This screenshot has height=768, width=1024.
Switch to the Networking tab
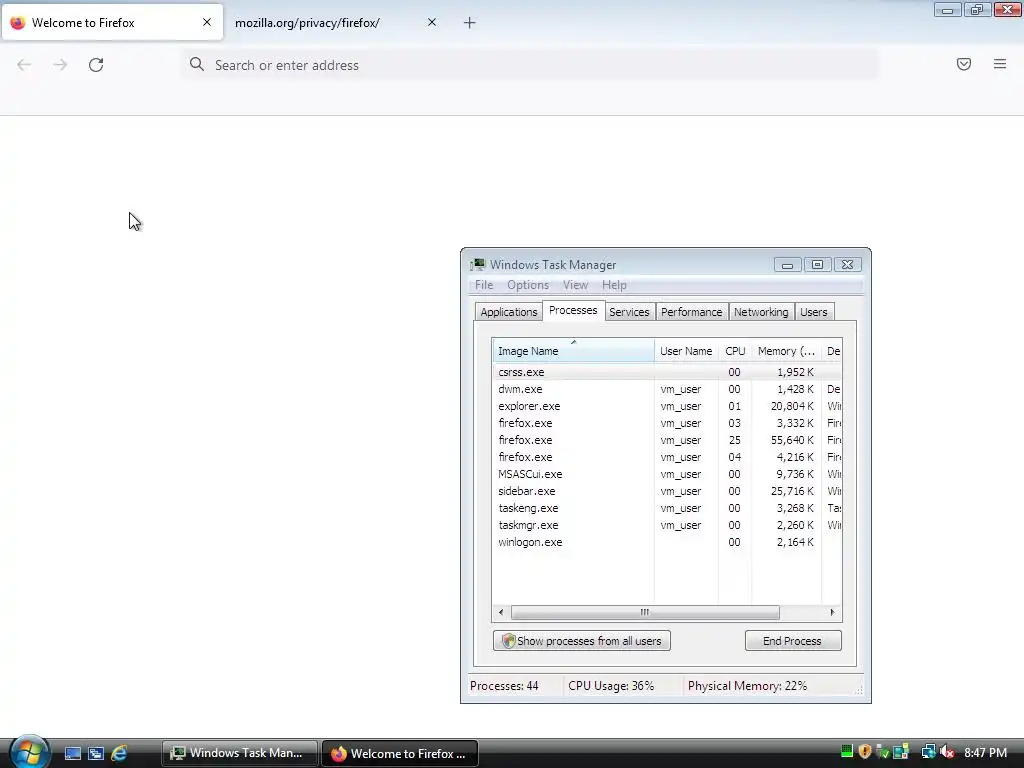coord(761,312)
